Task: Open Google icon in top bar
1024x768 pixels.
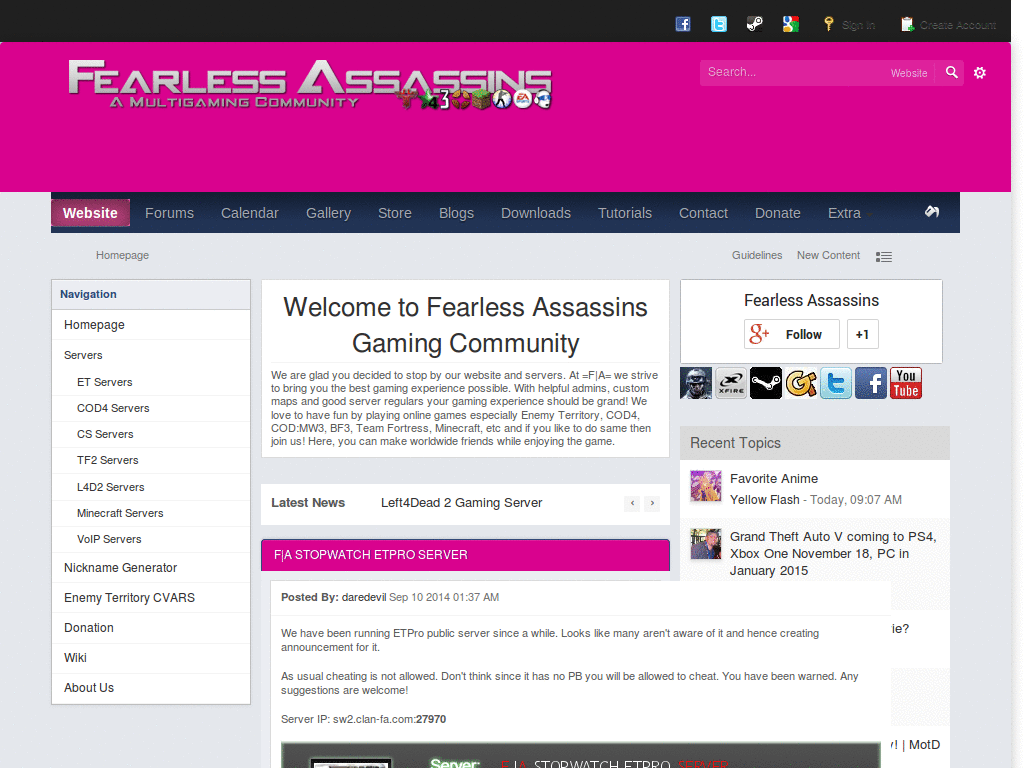Action: click(790, 24)
